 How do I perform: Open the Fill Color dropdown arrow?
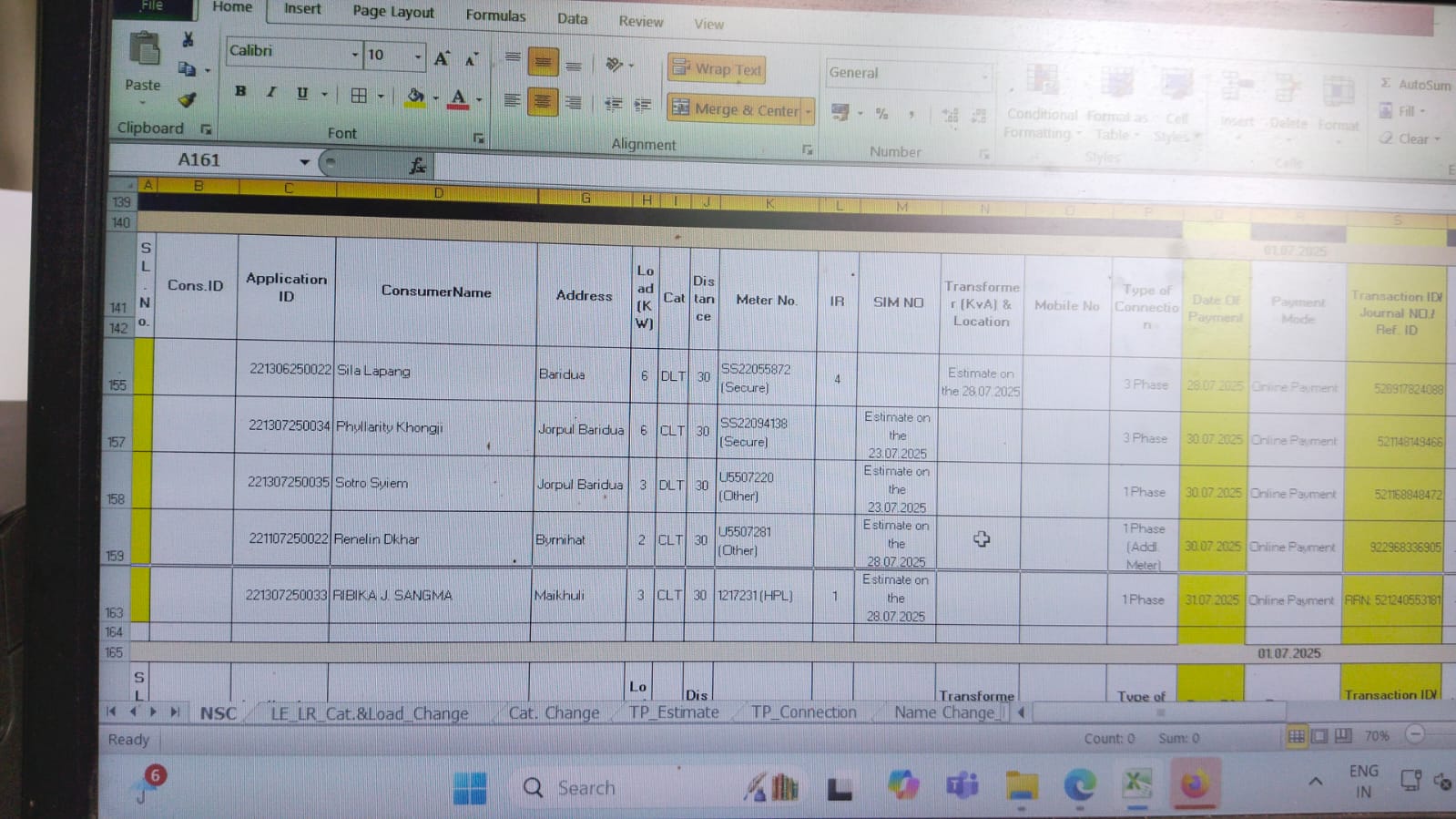click(x=435, y=97)
